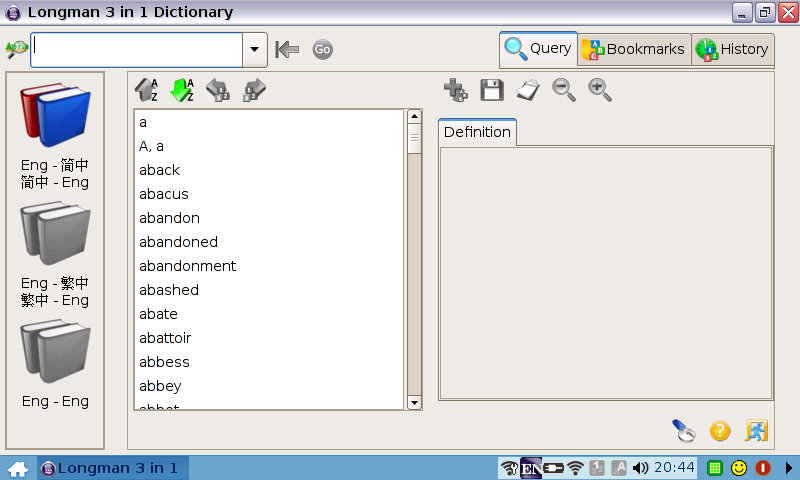Select the Definition tab

(477, 132)
